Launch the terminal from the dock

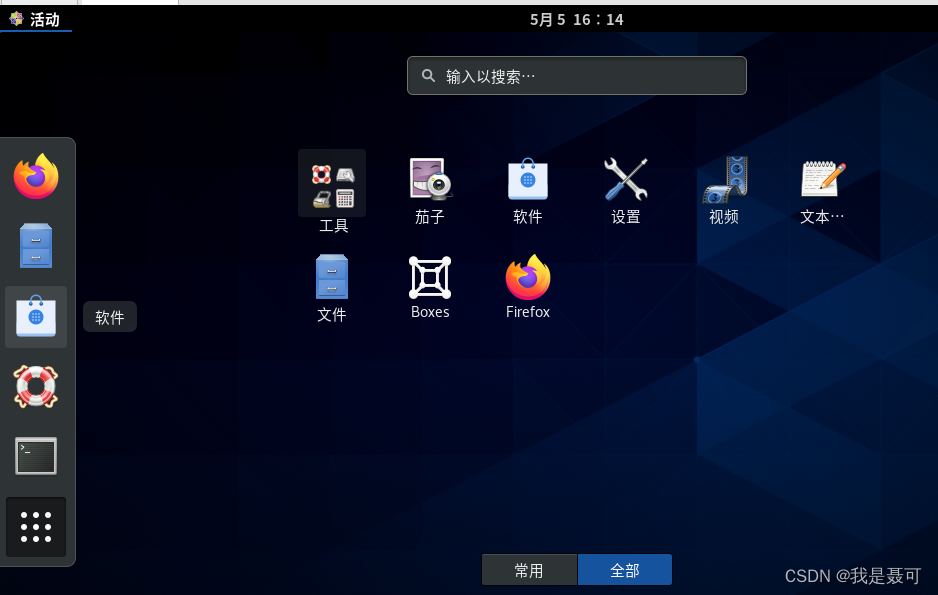coord(36,455)
